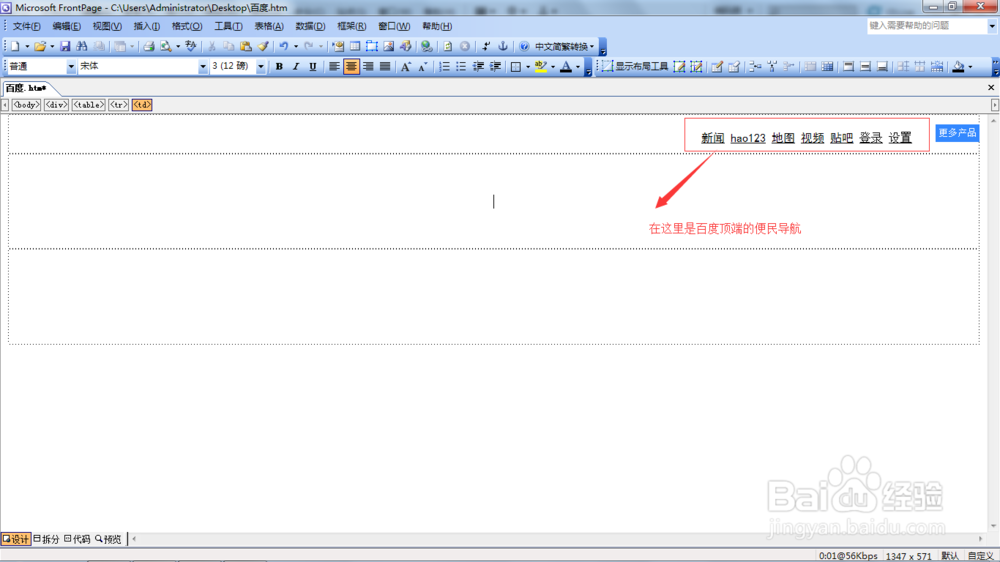Insert a table using Insert Table icon
The width and height of the screenshot is (1000, 562).
[x=355, y=47]
